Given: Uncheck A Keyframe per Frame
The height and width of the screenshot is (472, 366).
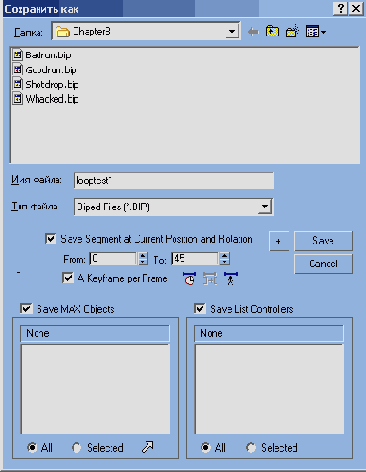Looking at the screenshot, I should [x=68, y=278].
